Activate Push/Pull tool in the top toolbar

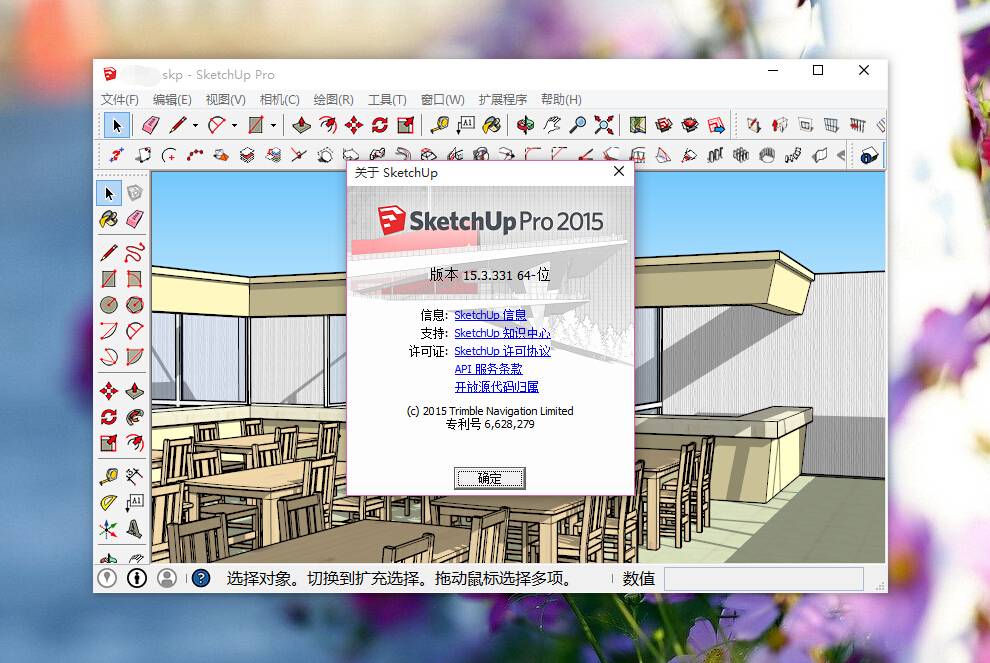point(301,125)
